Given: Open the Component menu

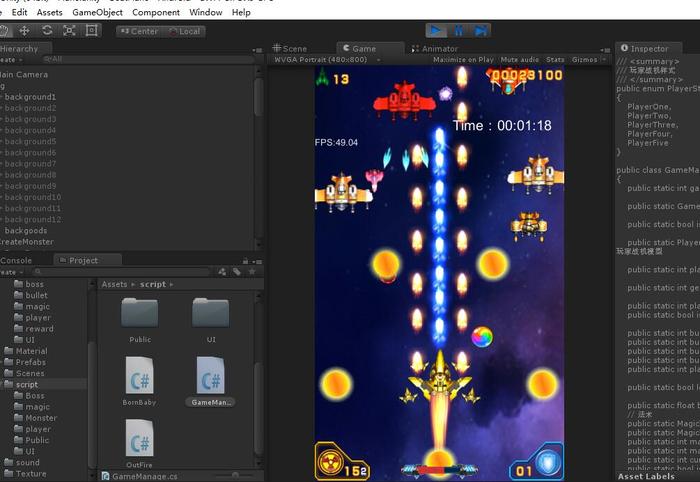Looking at the screenshot, I should pos(156,12).
